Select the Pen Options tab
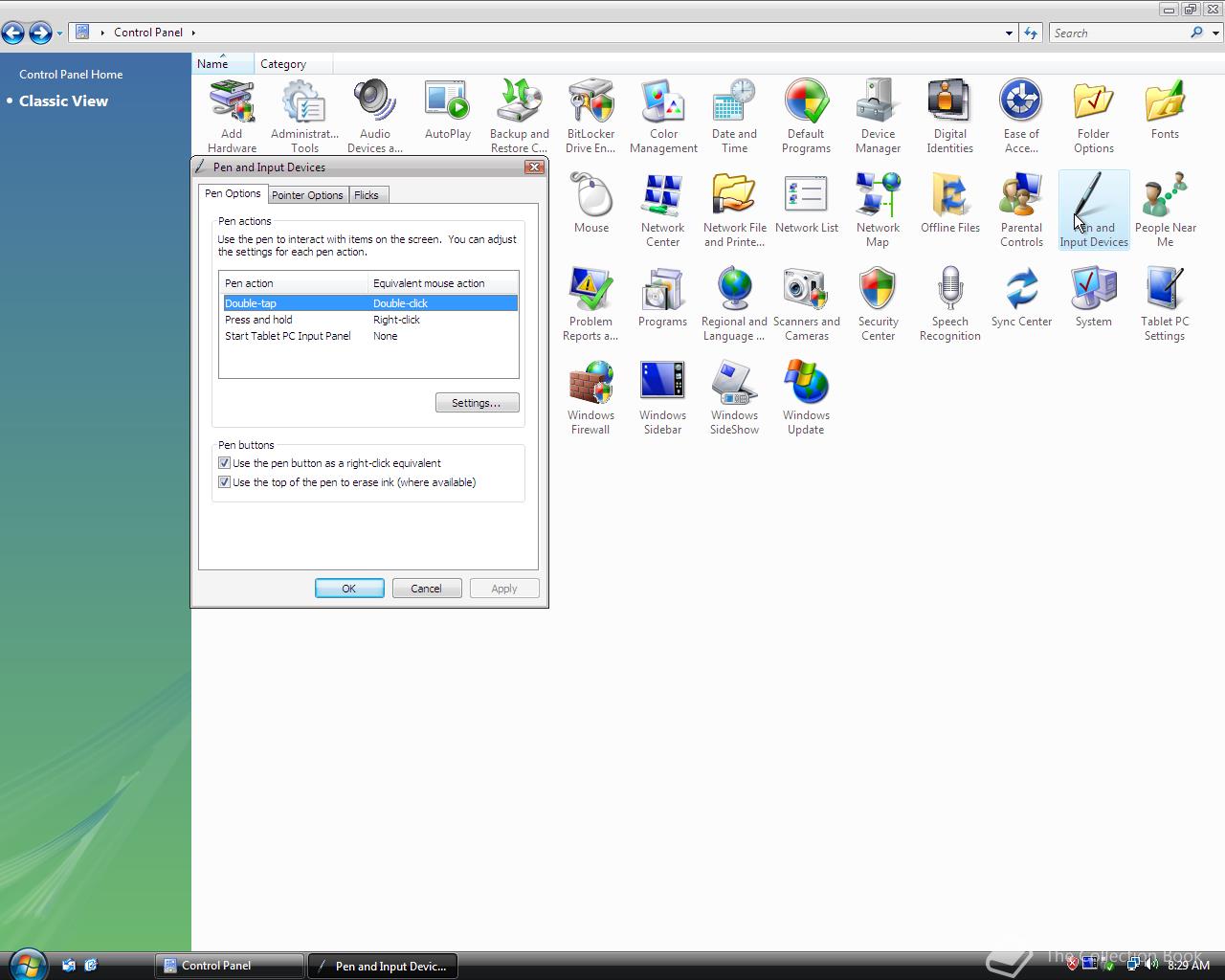This screenshot has height=980, width=1225. 233,193
